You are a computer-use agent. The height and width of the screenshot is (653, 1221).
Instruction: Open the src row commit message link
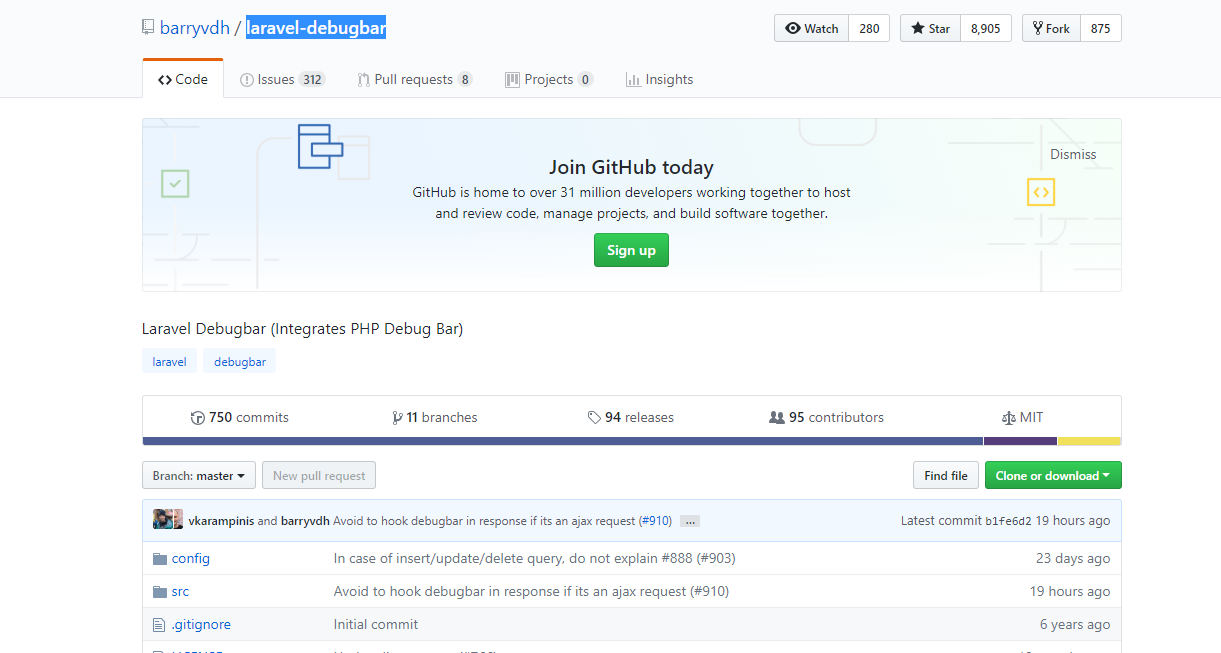[x=531, y=592]
